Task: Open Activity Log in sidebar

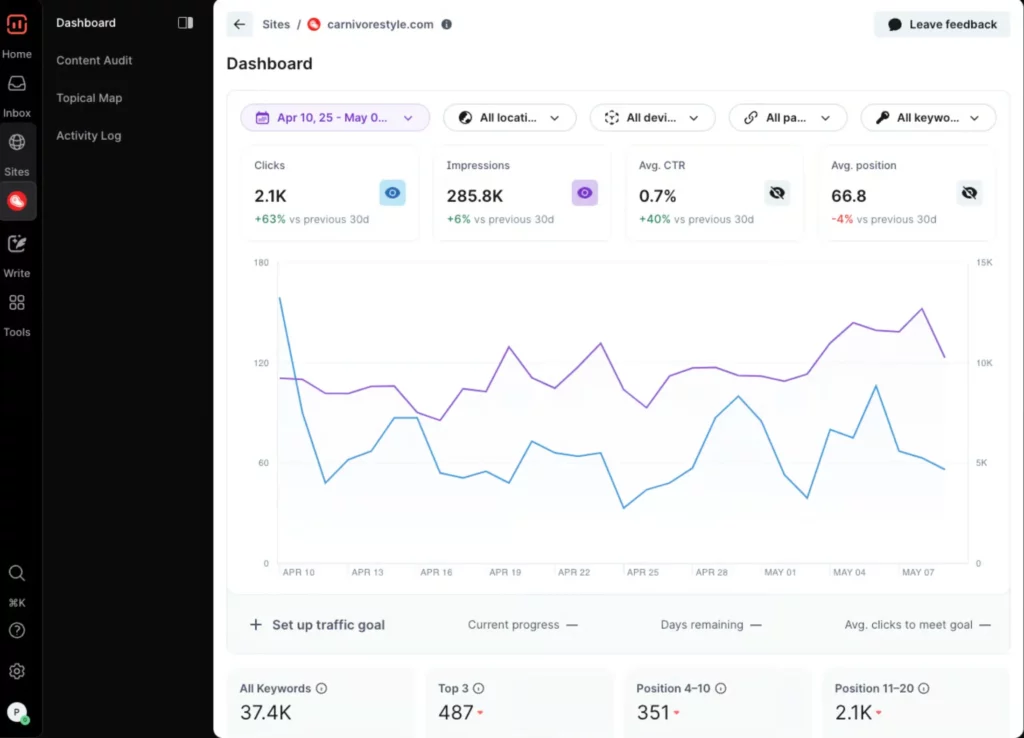Action: [88, 136]
